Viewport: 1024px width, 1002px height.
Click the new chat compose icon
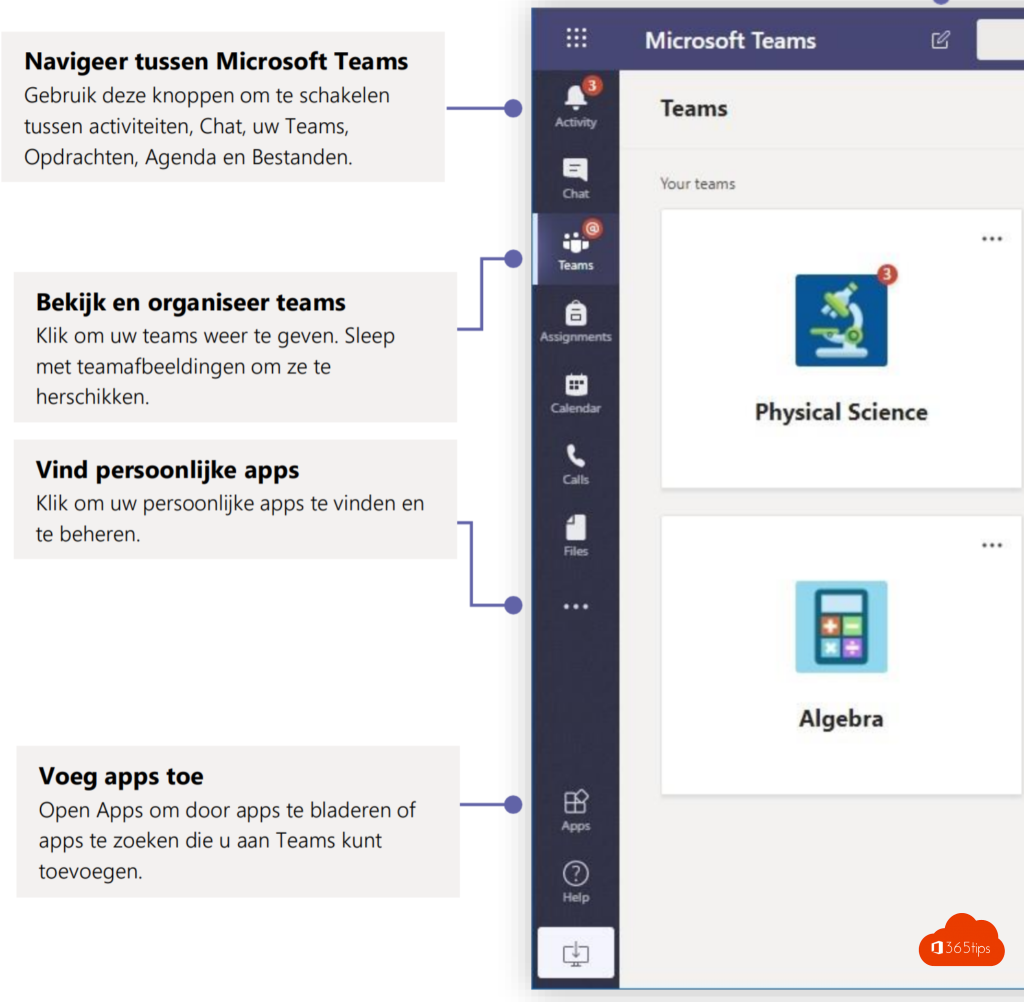pos(940,40)
